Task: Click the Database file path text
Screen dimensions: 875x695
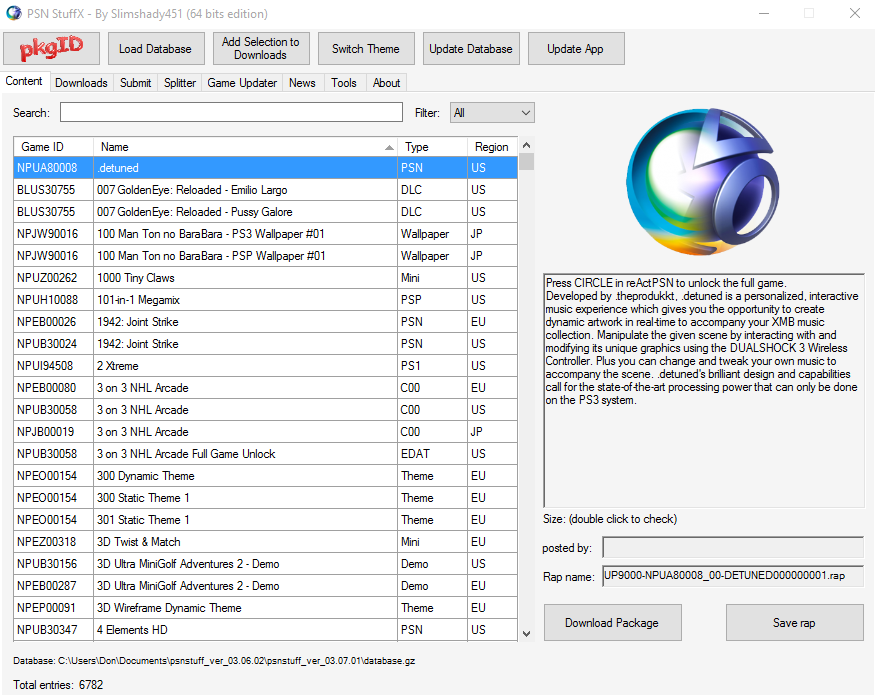Action: click(x=214, y=660)
